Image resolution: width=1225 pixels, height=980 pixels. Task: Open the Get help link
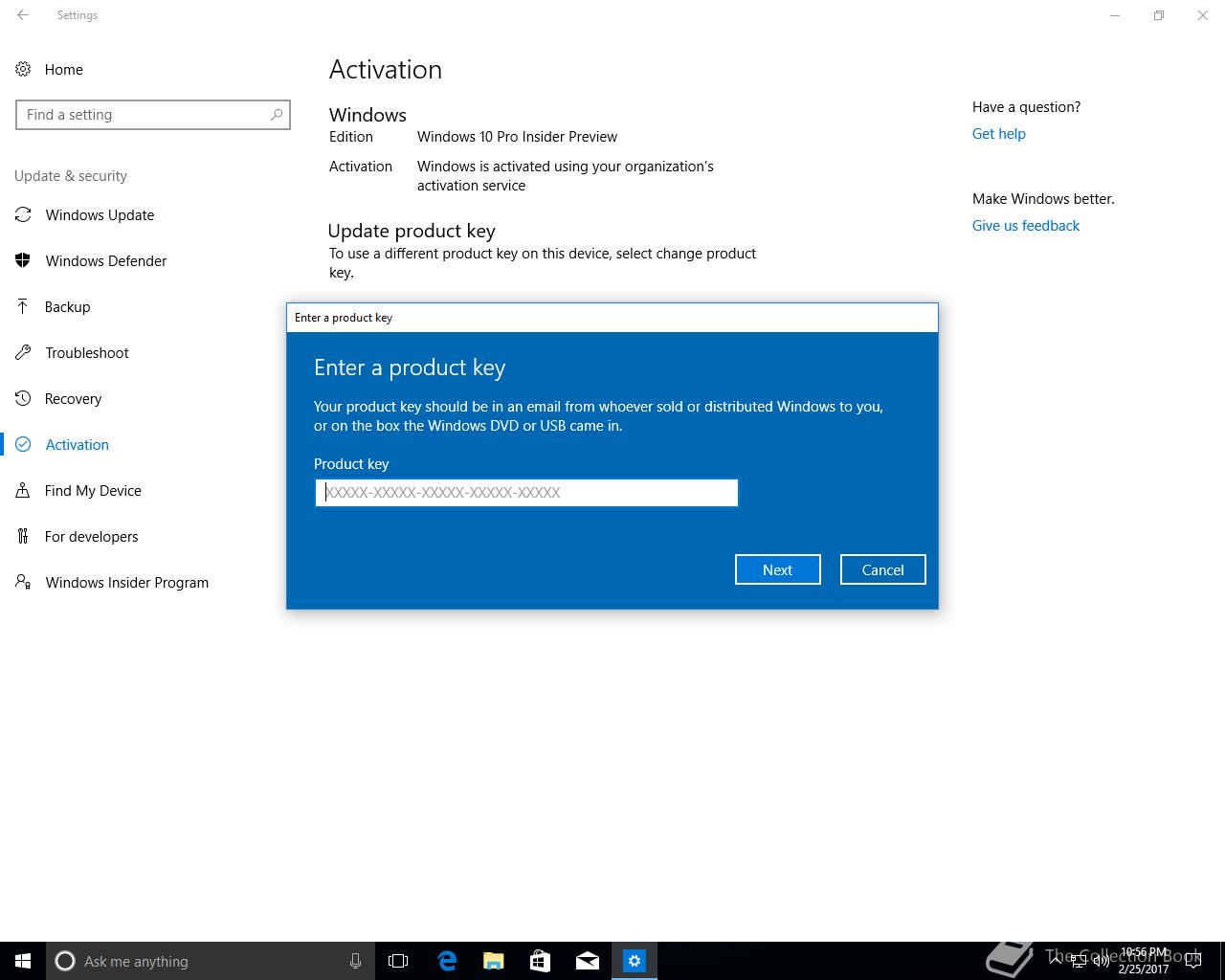998,134
